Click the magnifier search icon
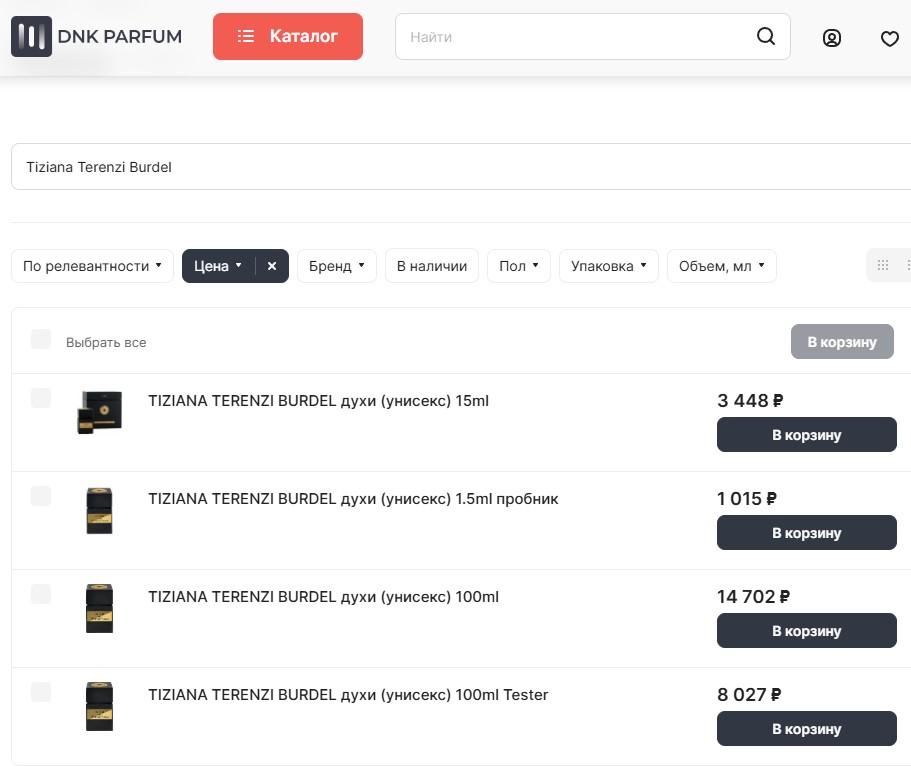Viewport: 911px width, 767px height. click(766, 36)
